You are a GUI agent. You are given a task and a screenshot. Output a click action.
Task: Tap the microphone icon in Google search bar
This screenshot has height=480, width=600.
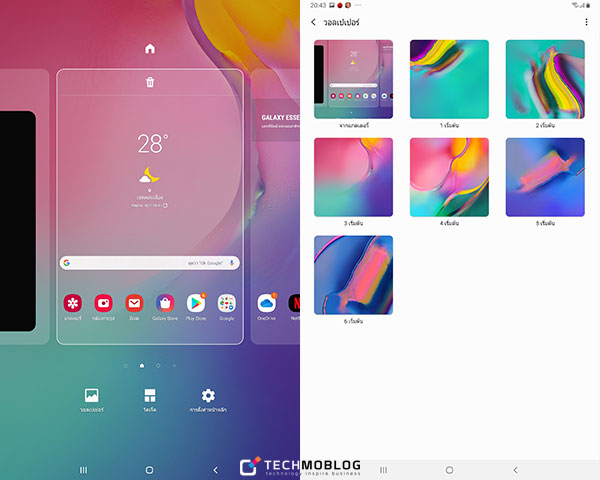coord(232,263)
